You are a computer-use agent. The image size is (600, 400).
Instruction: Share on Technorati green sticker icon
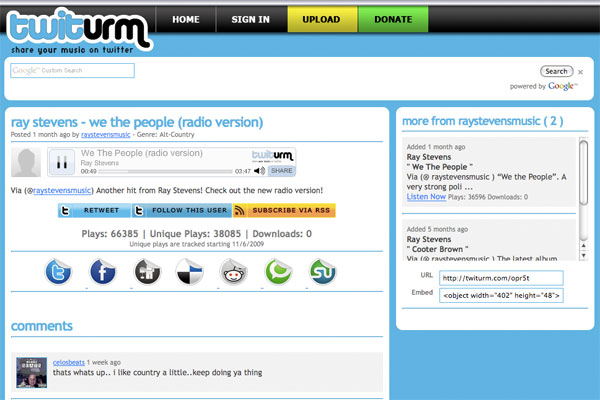[x=278, y=272]
